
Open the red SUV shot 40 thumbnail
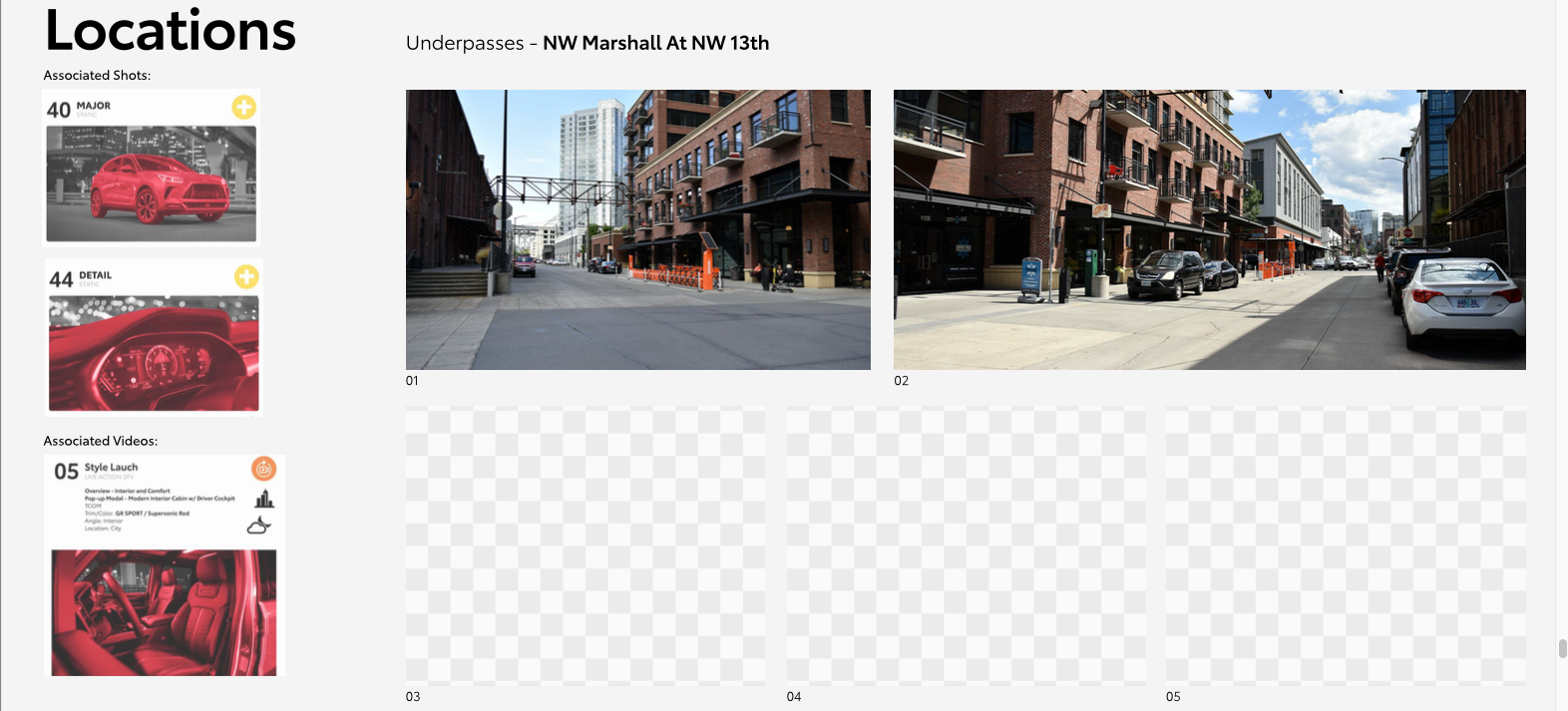(152, 183)
